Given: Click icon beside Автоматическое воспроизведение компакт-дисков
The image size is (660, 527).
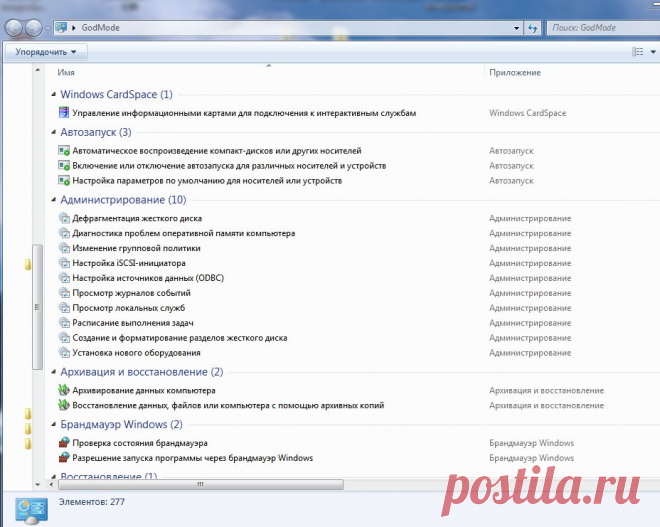Looking at the screenshot, I should point(64,150).
